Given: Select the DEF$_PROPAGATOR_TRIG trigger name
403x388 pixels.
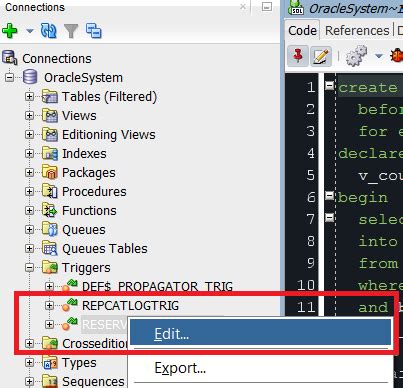Looking at the screenshot, I should click(x=157, y=286).
